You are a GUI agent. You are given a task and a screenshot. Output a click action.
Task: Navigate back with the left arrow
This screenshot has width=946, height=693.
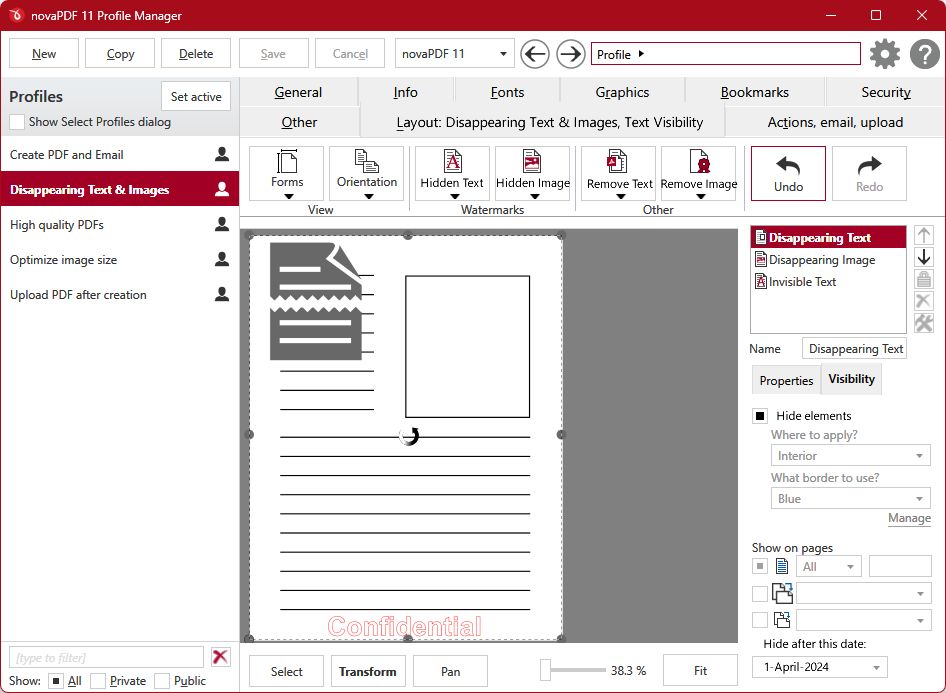coord(535,54)
